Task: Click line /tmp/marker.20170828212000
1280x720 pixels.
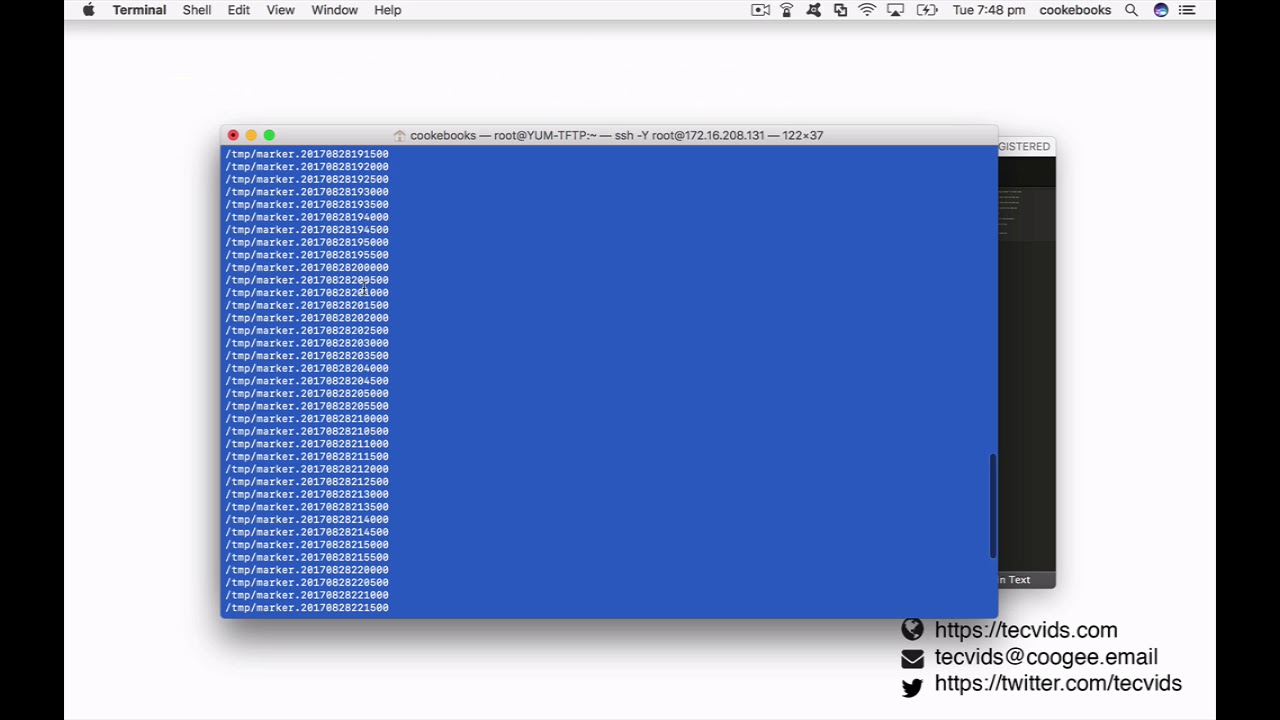Action: [307, 469]
